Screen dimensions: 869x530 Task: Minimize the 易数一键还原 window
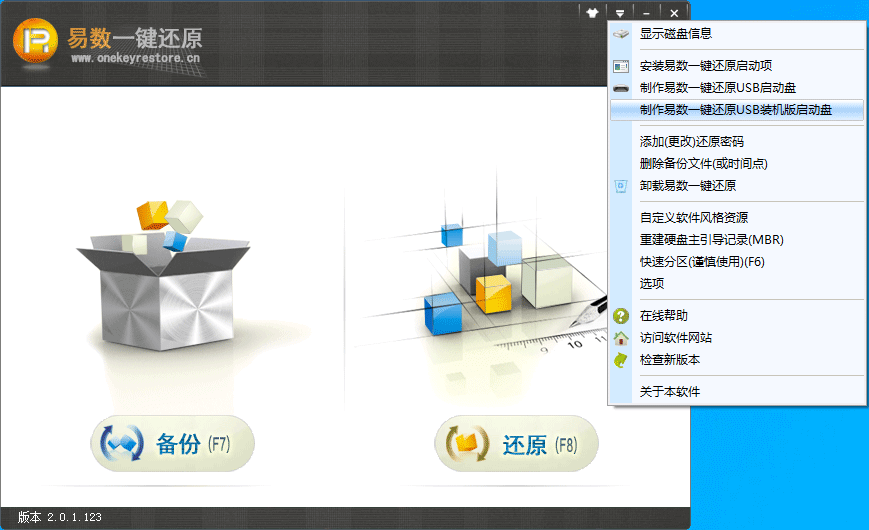[647, 13]
